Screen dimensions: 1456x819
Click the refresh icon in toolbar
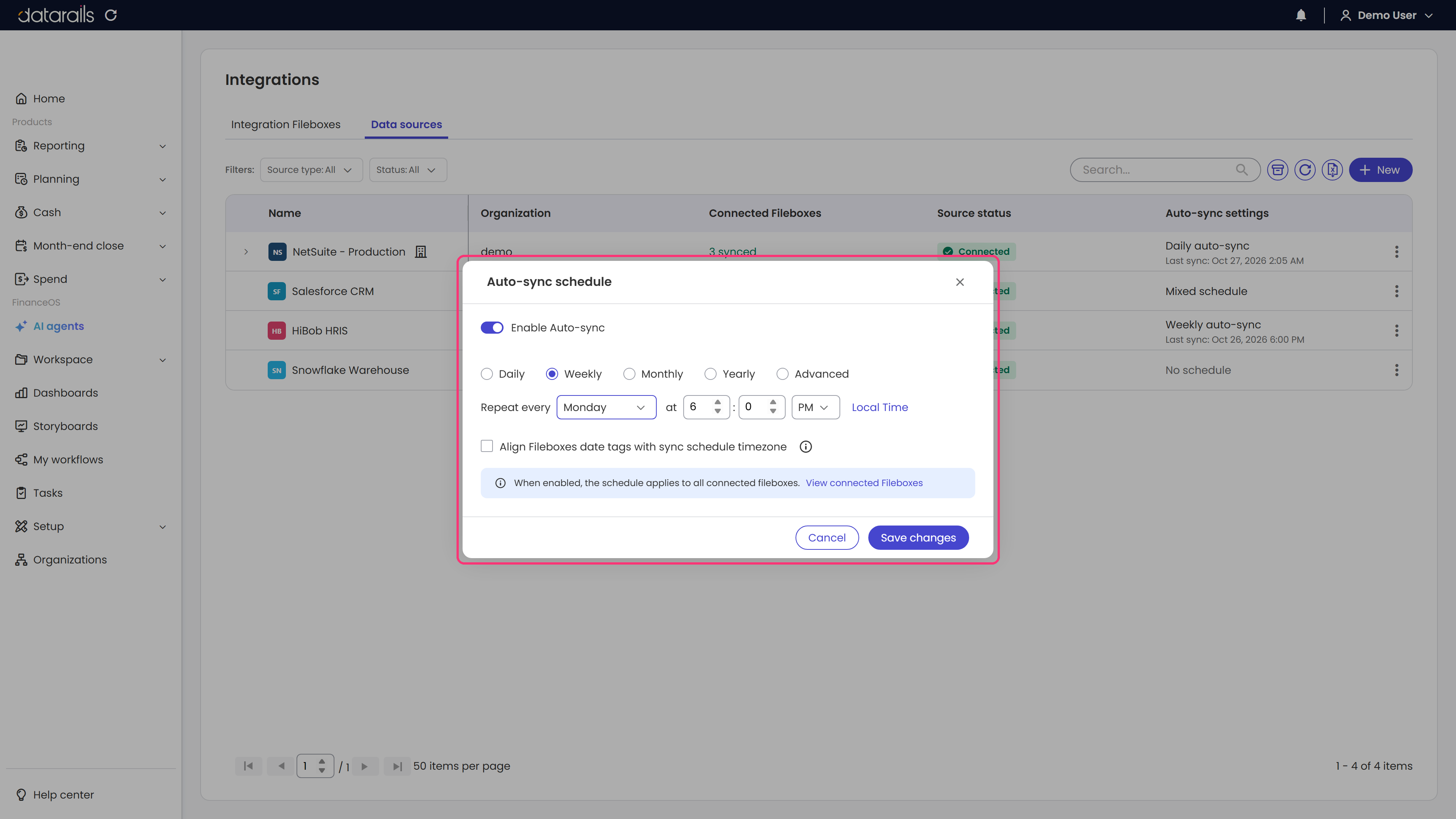tap(1304, 169)
